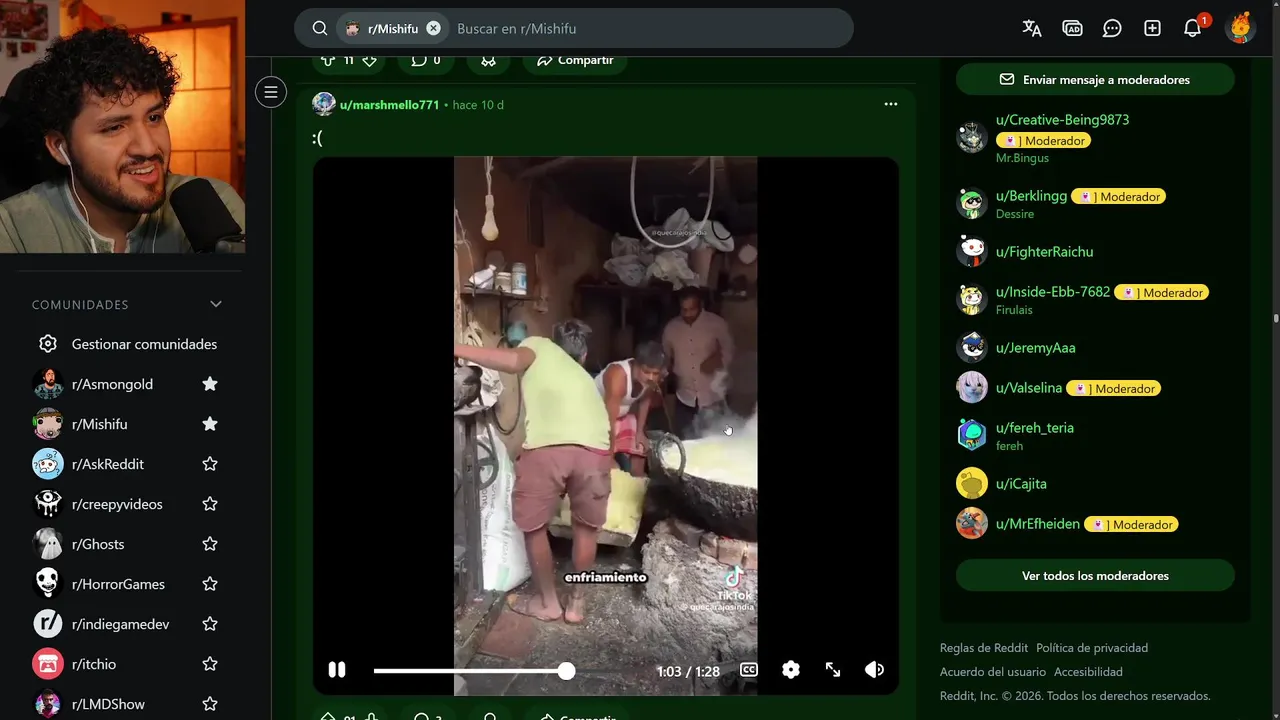Collapse the sidebar with hamburger button
The width and height of the screenshot is (1280, 720).
270,92
